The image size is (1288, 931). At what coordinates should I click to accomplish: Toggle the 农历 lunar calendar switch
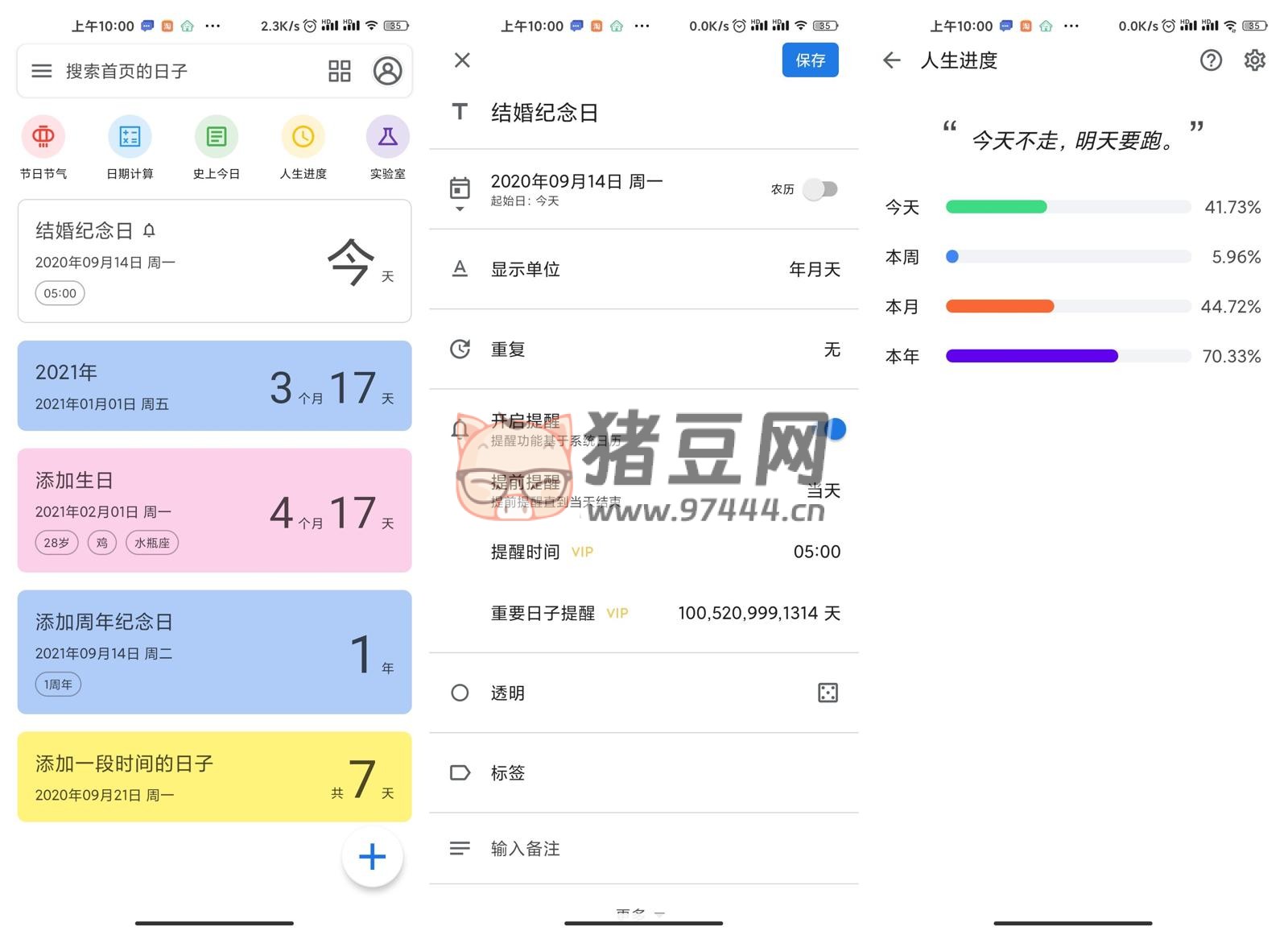pos(821,189)
